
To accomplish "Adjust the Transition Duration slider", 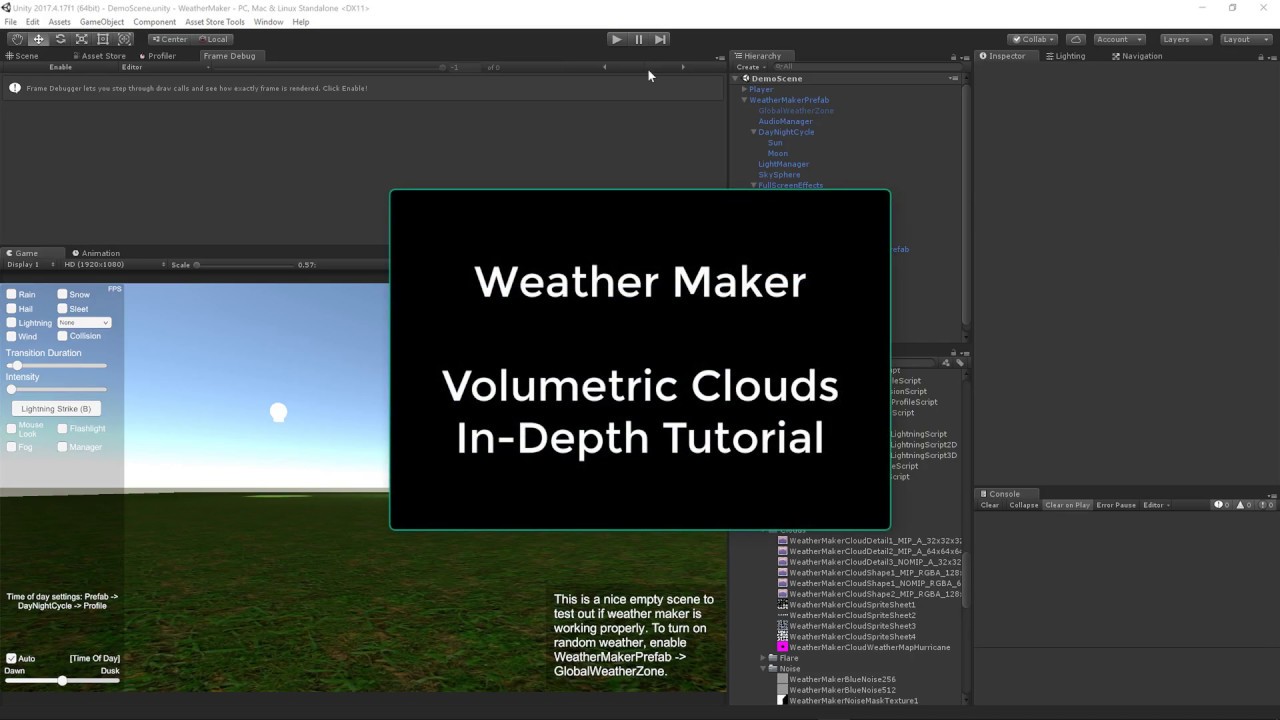I will 56,365.
